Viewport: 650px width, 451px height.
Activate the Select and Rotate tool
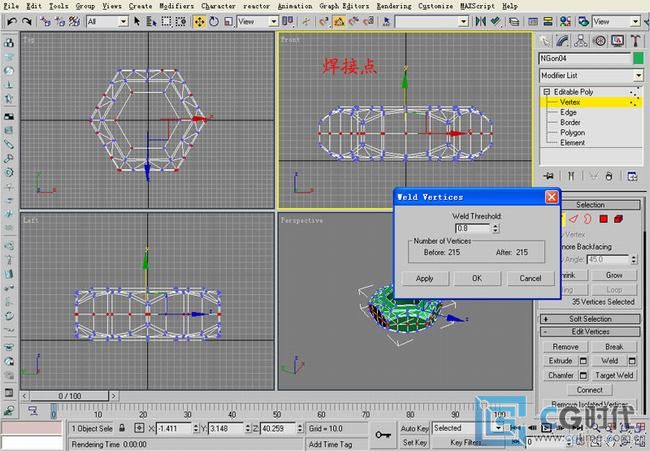tap(214, 21)
